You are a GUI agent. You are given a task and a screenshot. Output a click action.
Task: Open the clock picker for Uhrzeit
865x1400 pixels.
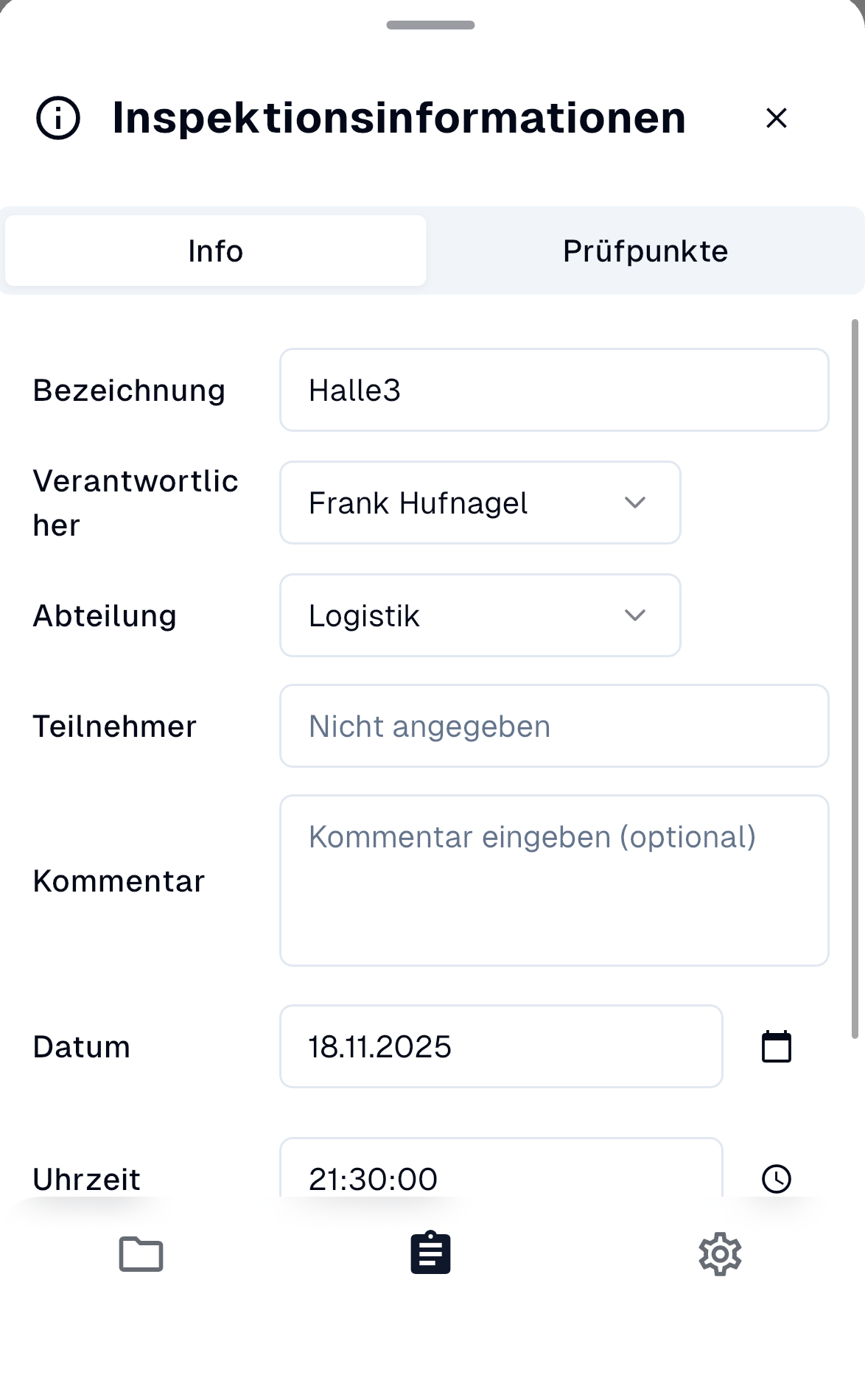pos(776,1177)
